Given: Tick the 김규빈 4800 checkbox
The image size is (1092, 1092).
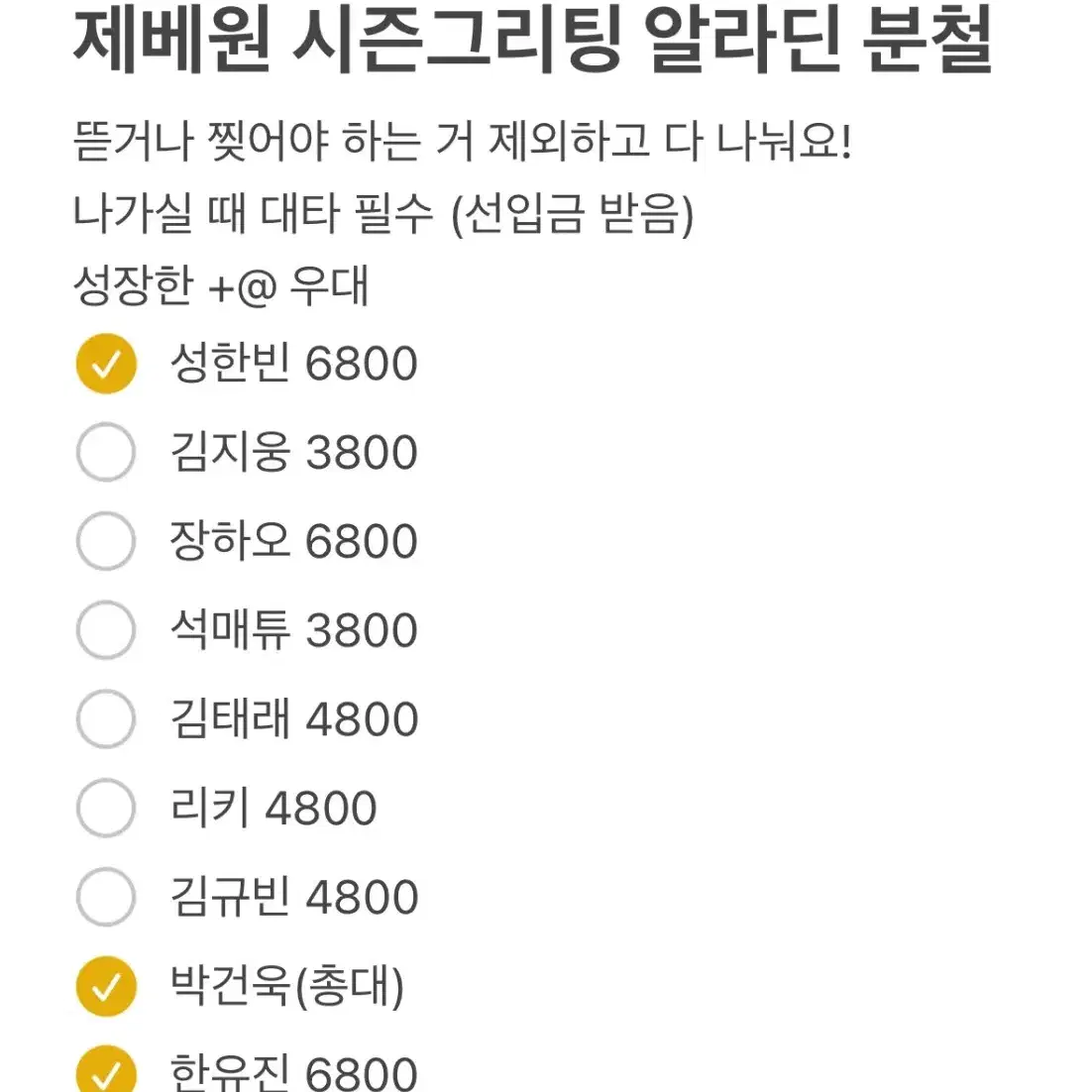Looking at the screenshot, I should point(106,897).
